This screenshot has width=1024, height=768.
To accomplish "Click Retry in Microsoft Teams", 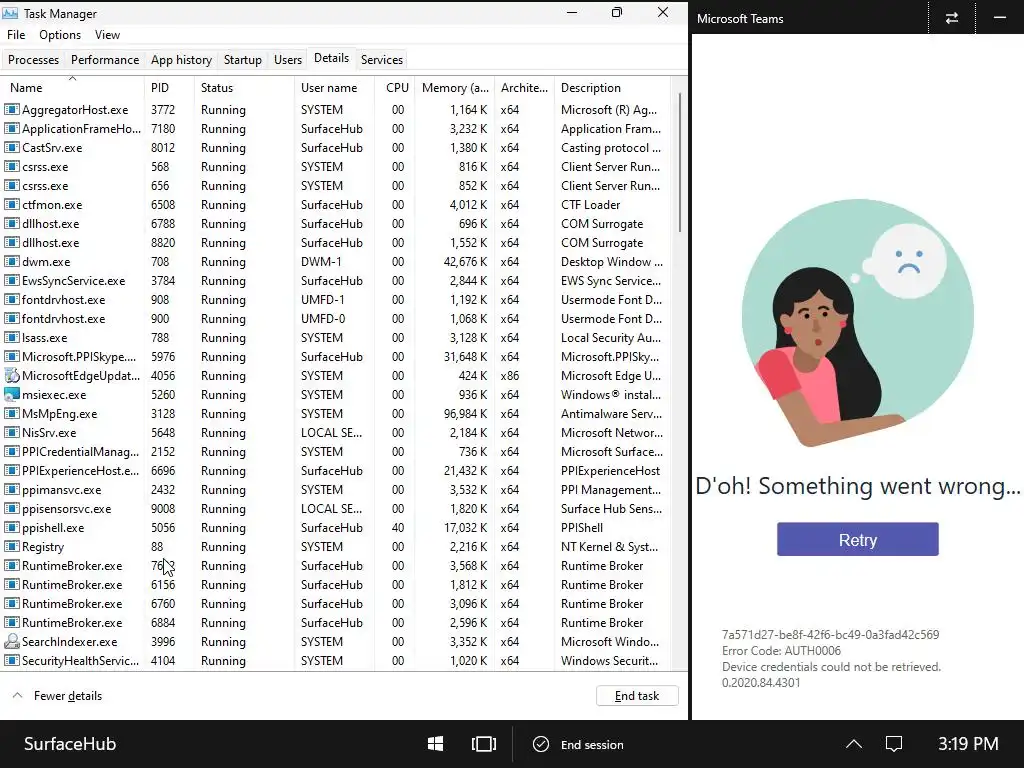I will point(857,539).
